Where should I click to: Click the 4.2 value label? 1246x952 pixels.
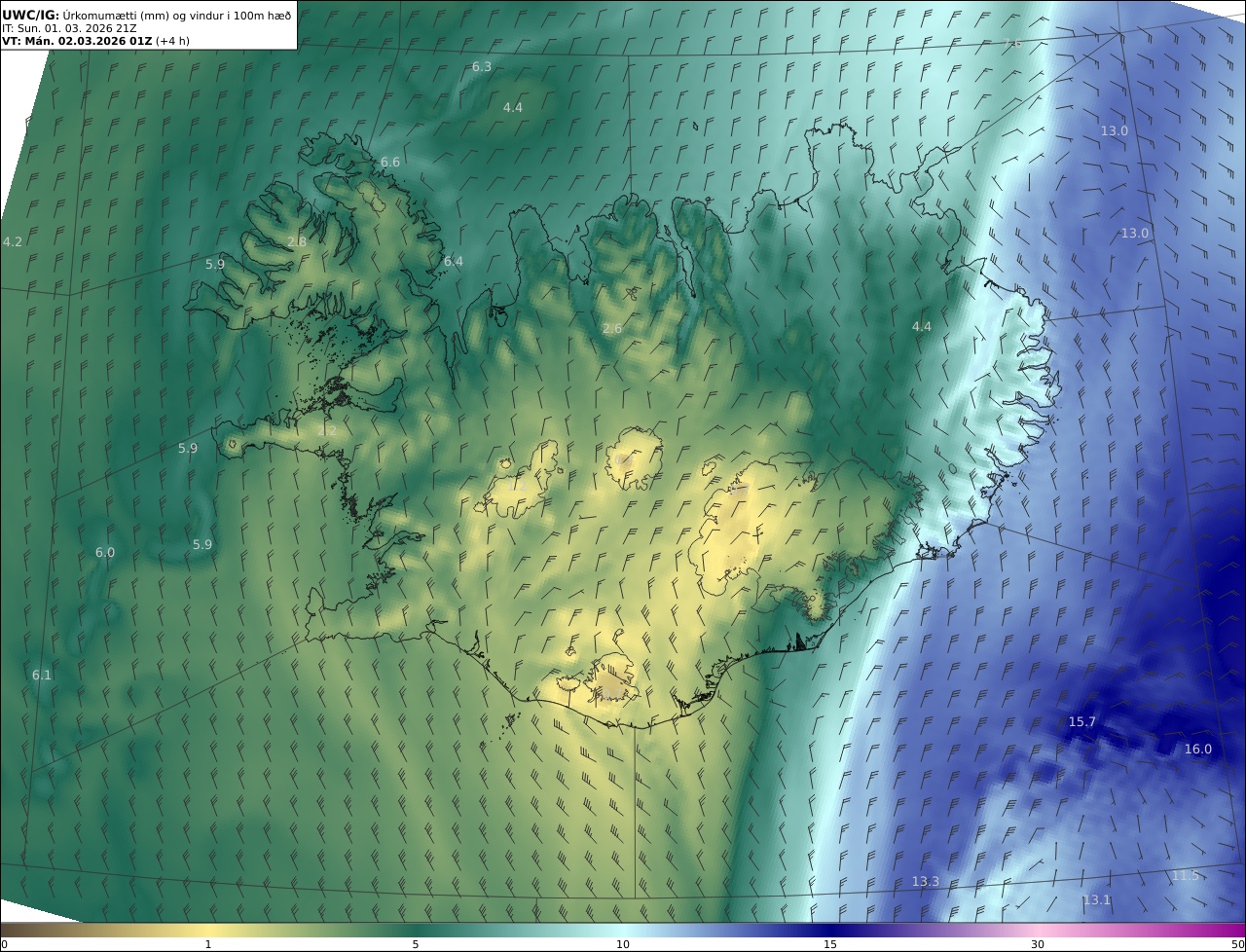[13, 241]
